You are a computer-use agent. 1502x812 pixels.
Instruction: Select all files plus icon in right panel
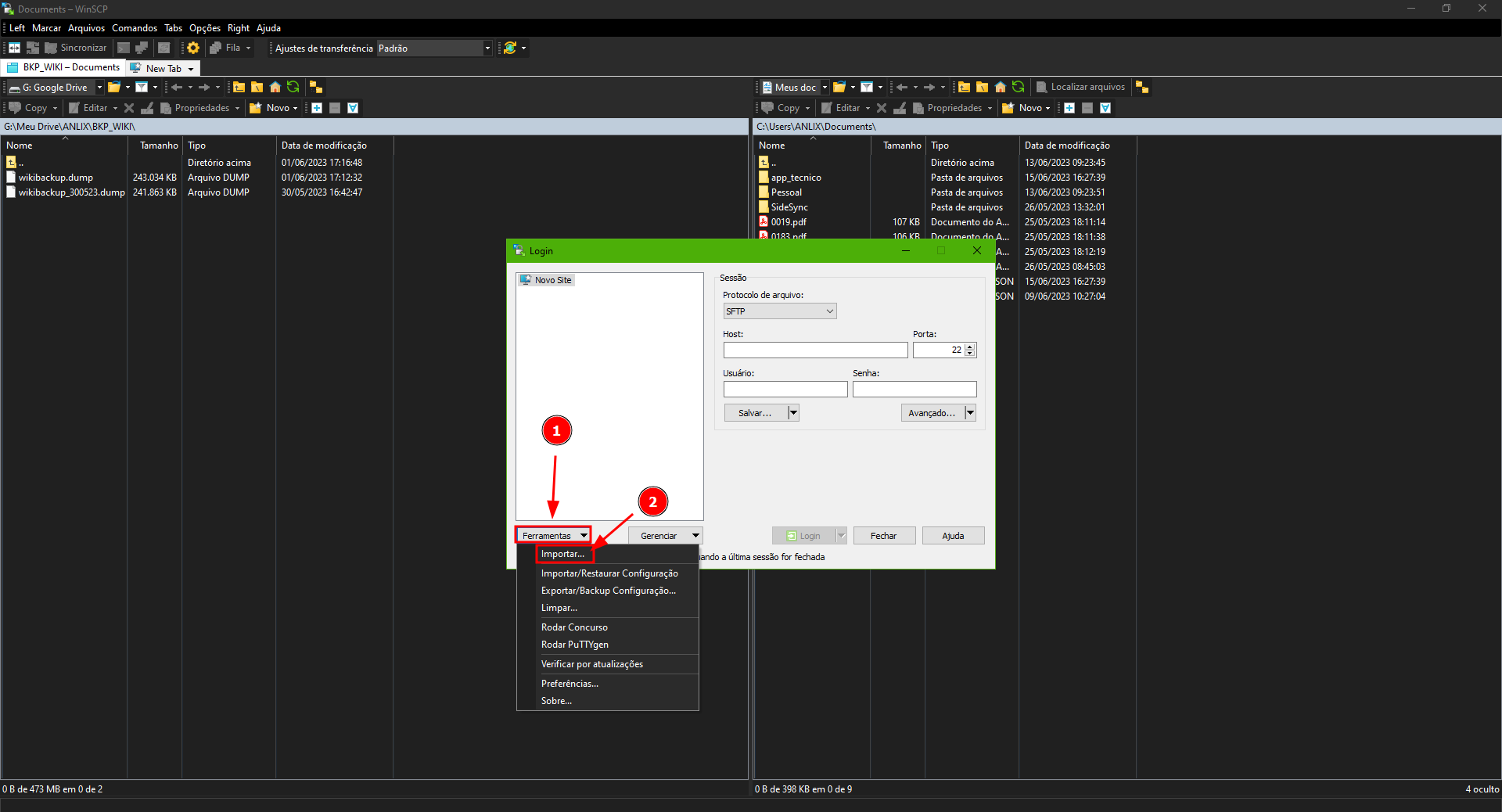(1069, 108)
